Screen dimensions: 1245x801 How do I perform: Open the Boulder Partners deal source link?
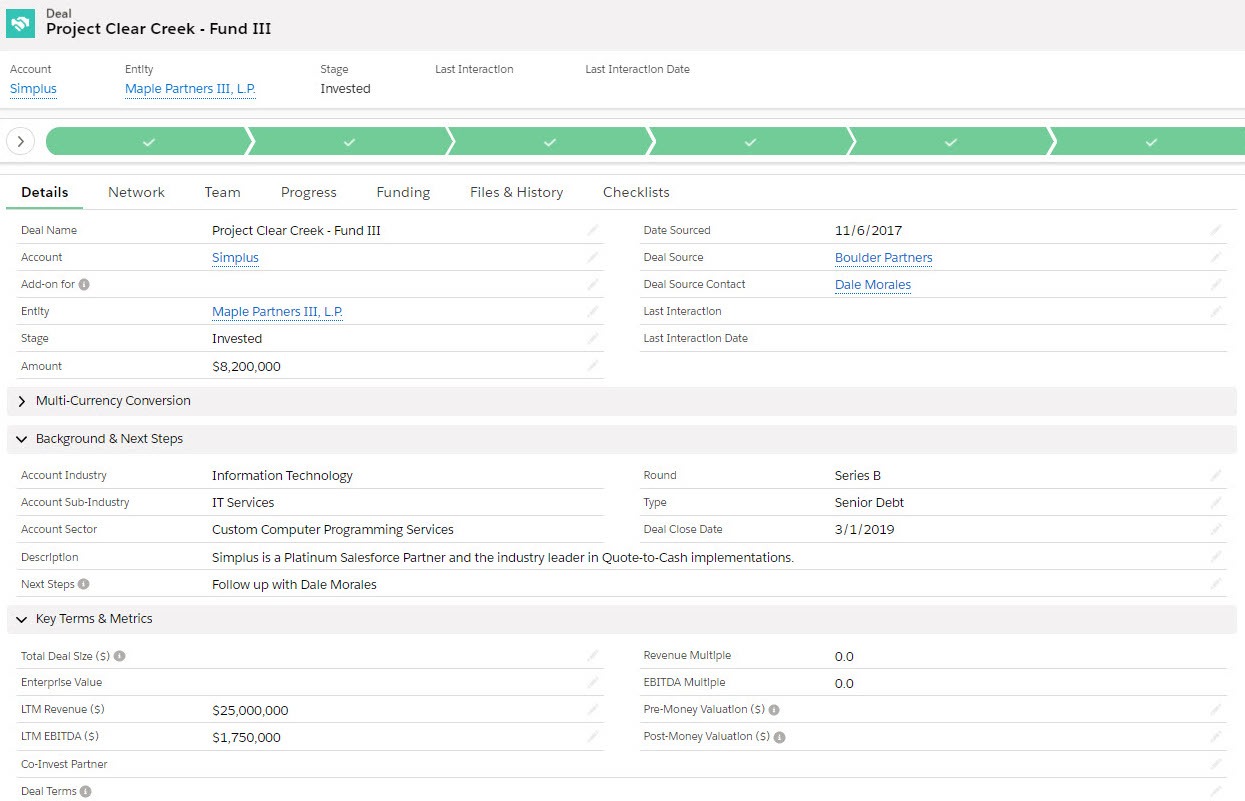[884, 258]
